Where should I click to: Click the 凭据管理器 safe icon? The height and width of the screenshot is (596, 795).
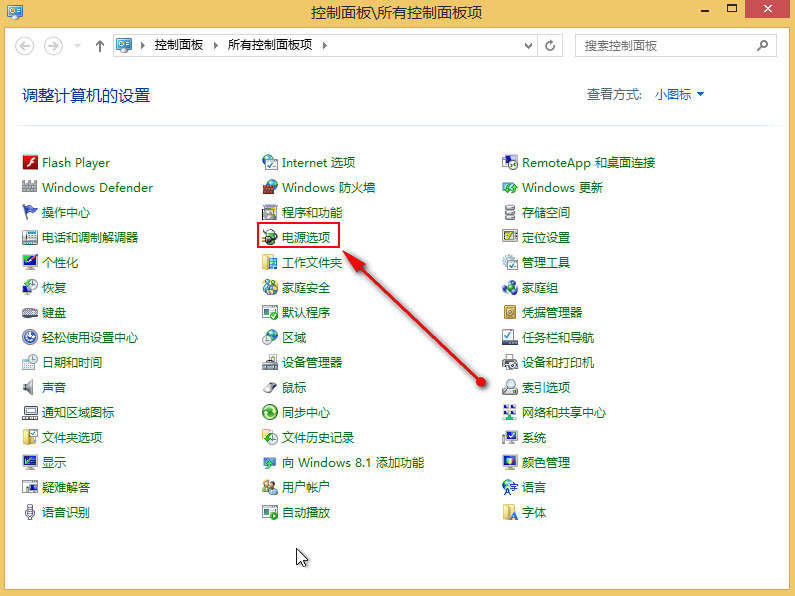[x=510, y=312]
